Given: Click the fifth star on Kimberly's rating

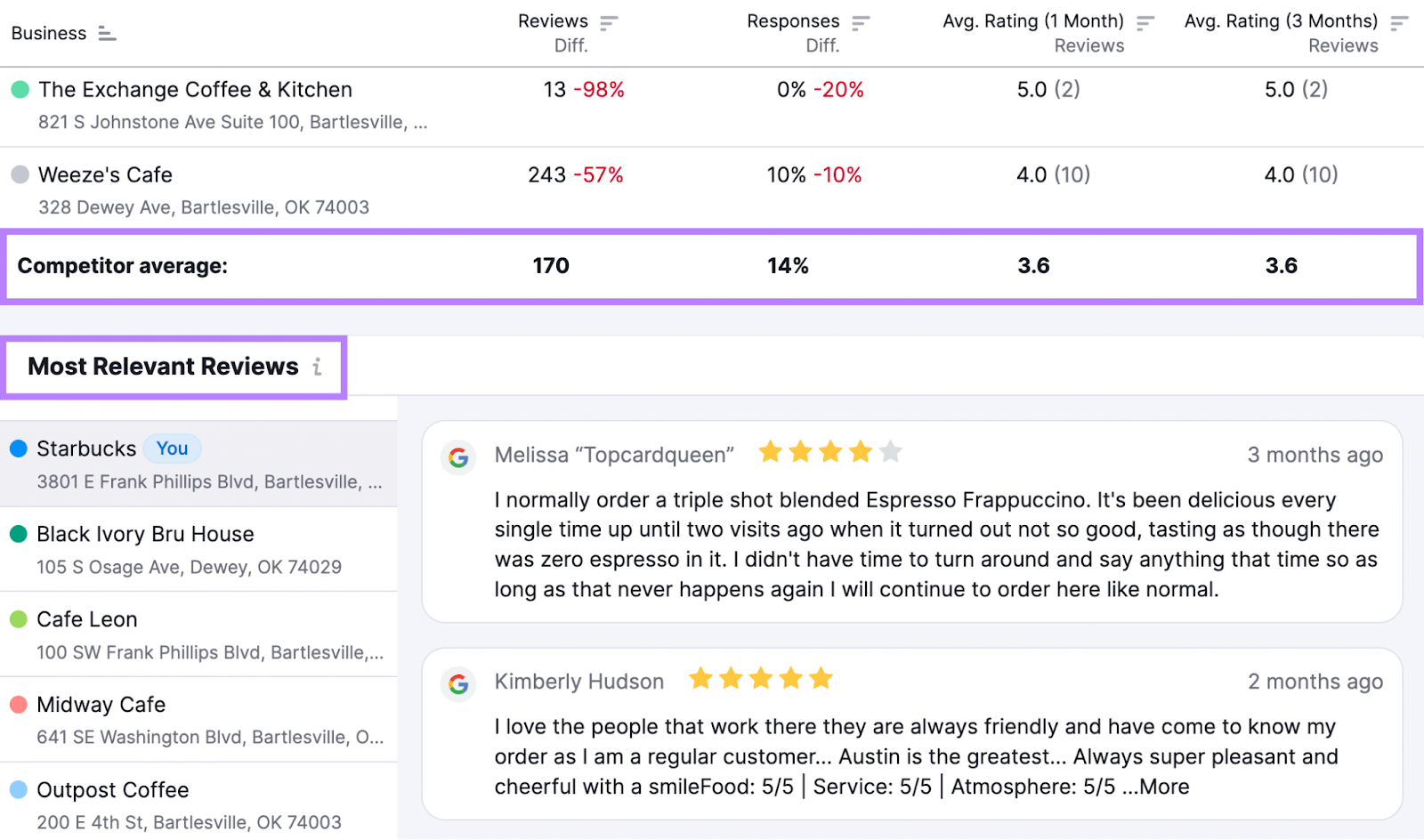Looking at the screenshot, I should (x=820, y=678).
